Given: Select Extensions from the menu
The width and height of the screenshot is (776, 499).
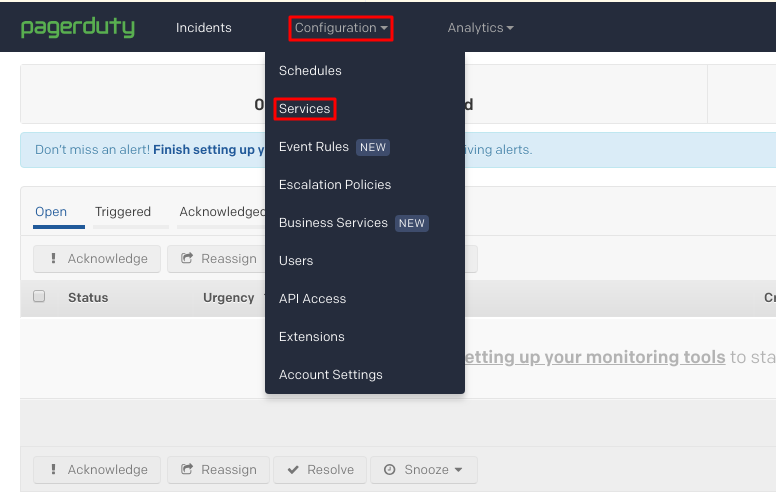Looking at the screenshot, I should [x=311, y=337].
